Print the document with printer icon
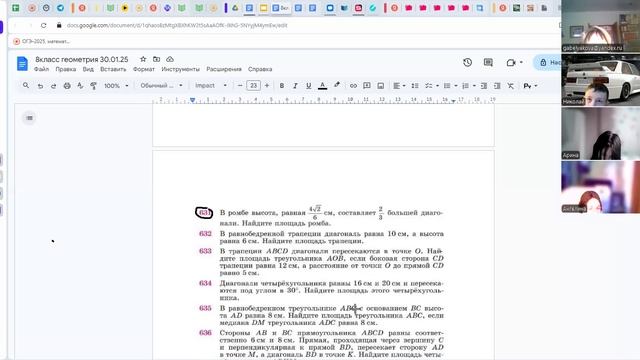 tap(67, 86)
